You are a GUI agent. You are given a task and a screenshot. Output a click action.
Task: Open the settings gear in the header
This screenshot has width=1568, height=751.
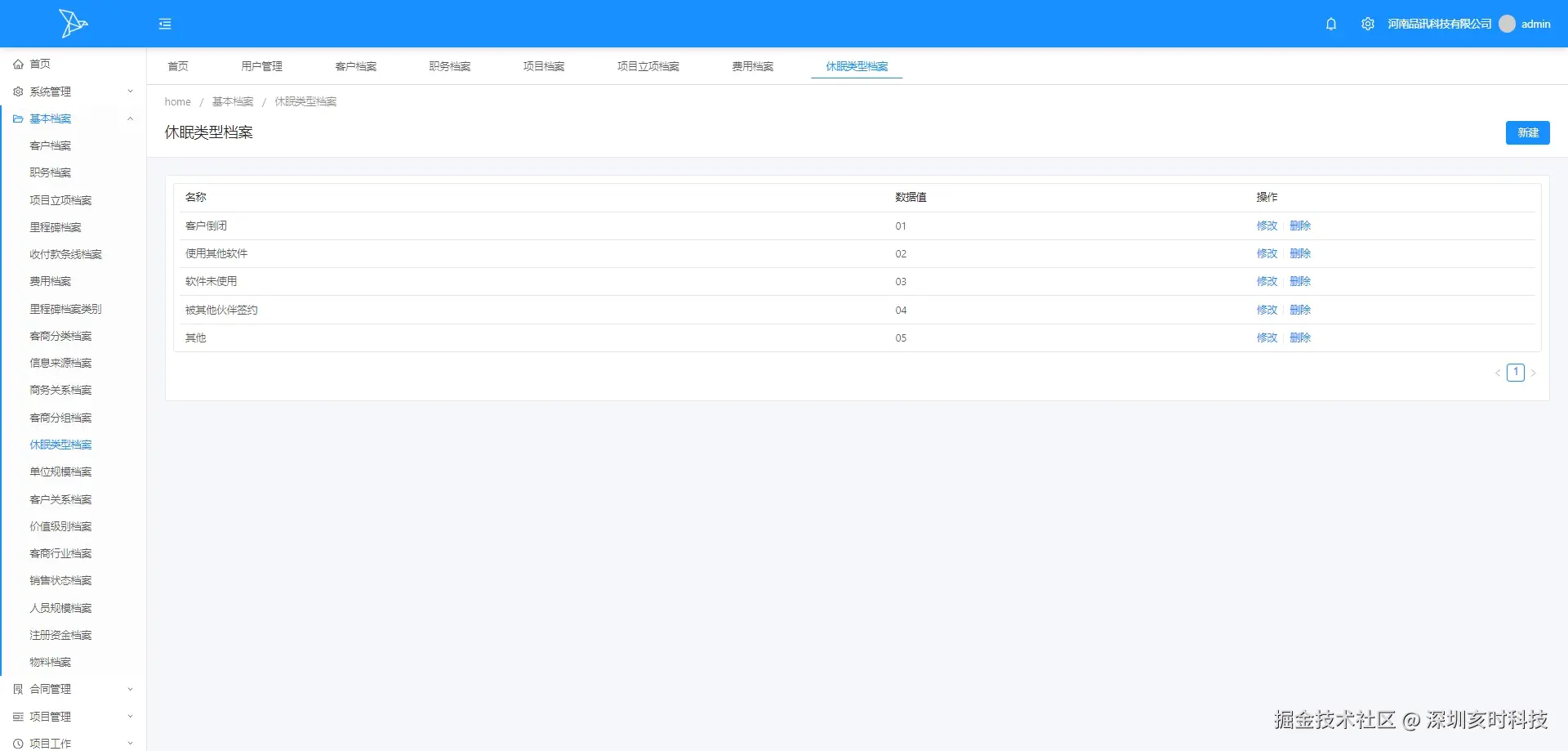pyautogui.click(x=1368, y=24)
